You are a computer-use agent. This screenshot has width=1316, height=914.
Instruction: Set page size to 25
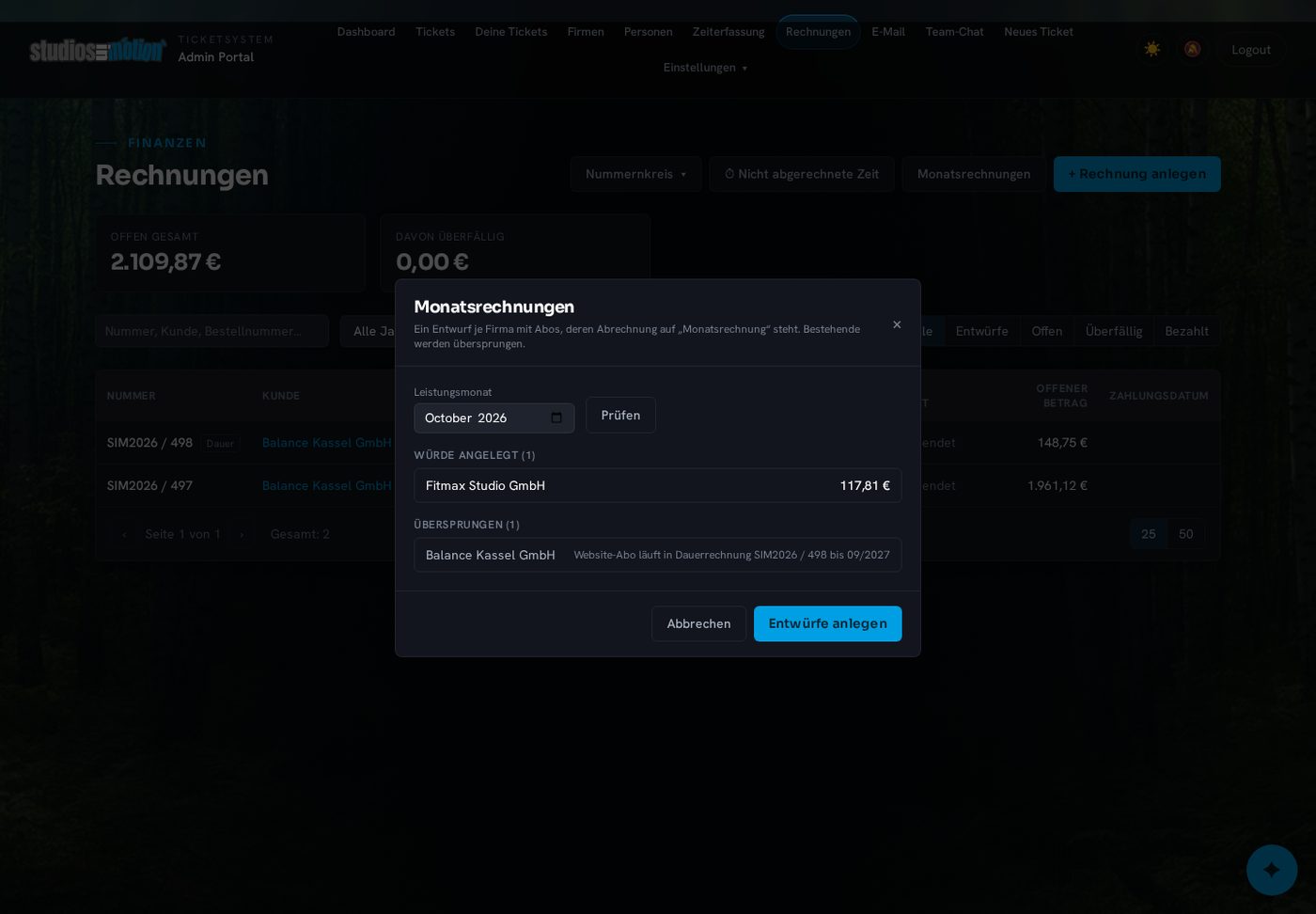click(x=1149, y=534)
